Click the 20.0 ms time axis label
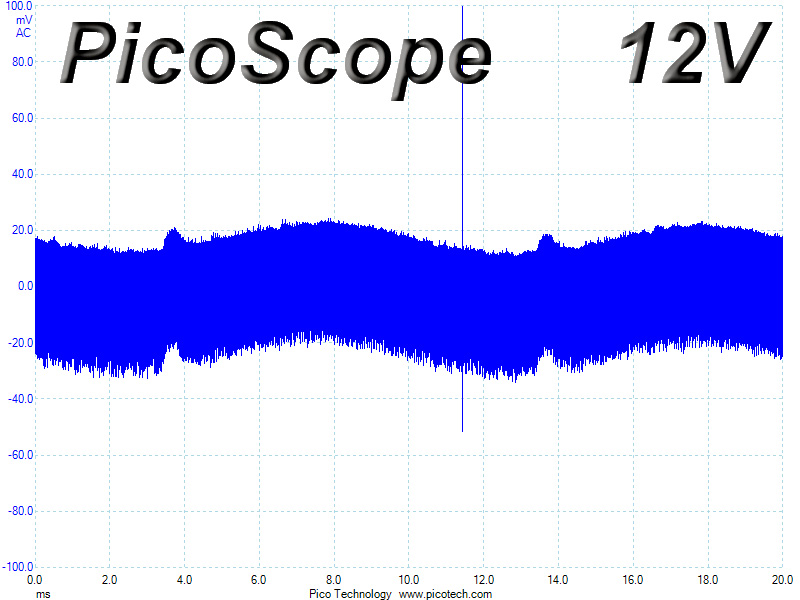 click(782, 580)
